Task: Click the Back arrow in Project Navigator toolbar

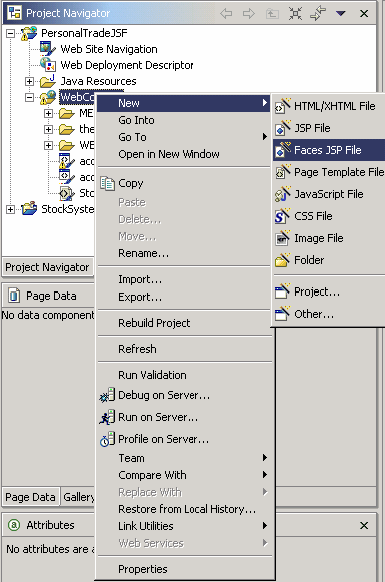Action: click(226, 14)
